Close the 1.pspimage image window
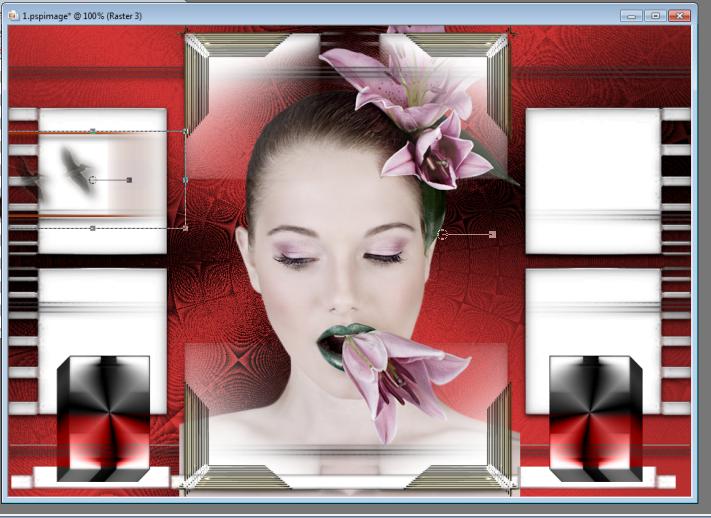The width and height of the screenshot is (711, 518). [x=680, y=16]
